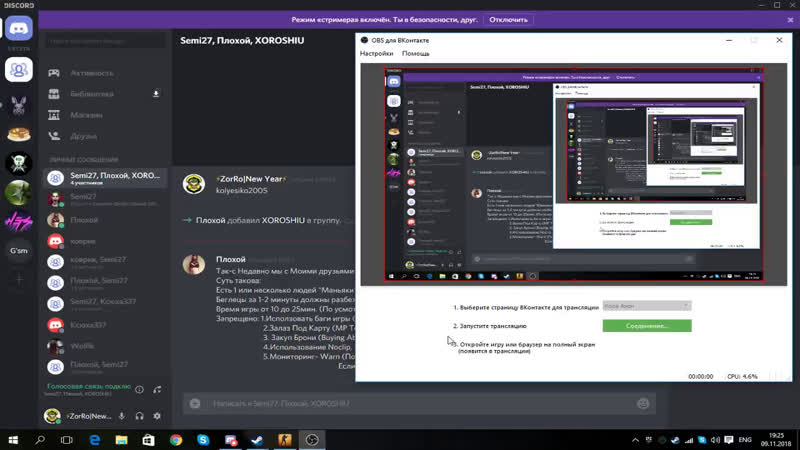The image size is (800, 450).
Task: Open Skype from taskbar
Action: 203,440
